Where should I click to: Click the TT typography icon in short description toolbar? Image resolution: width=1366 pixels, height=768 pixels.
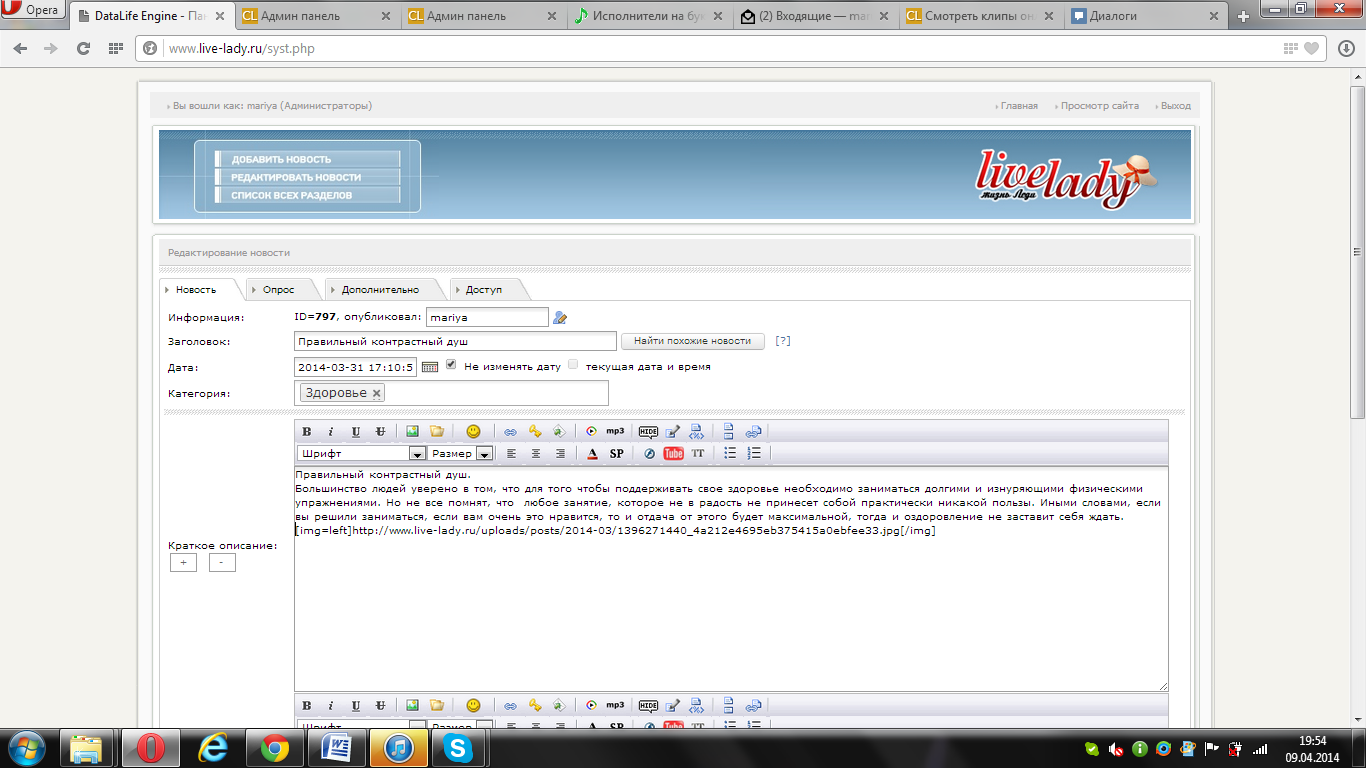point(698,453)
